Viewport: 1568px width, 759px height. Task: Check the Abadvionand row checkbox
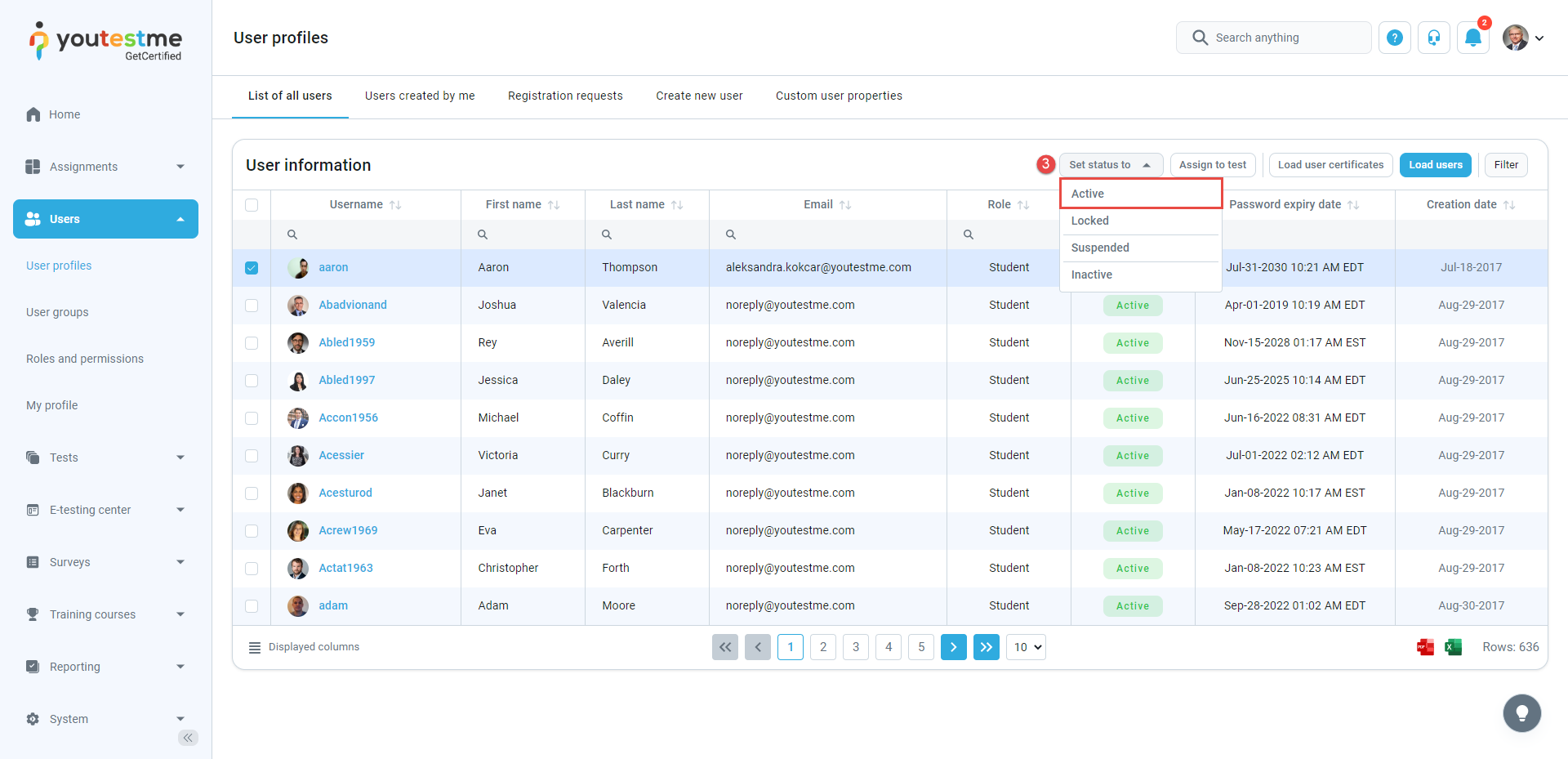pos(252,306)
